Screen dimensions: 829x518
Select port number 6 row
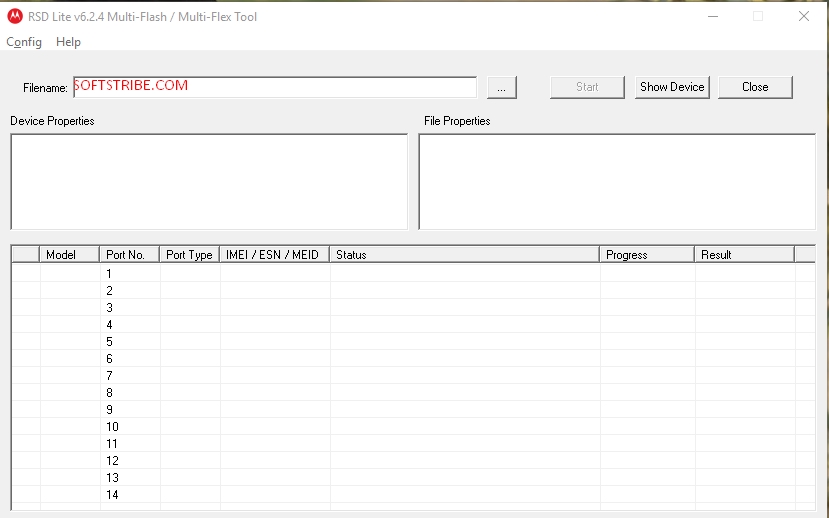(x=413, y=358)
